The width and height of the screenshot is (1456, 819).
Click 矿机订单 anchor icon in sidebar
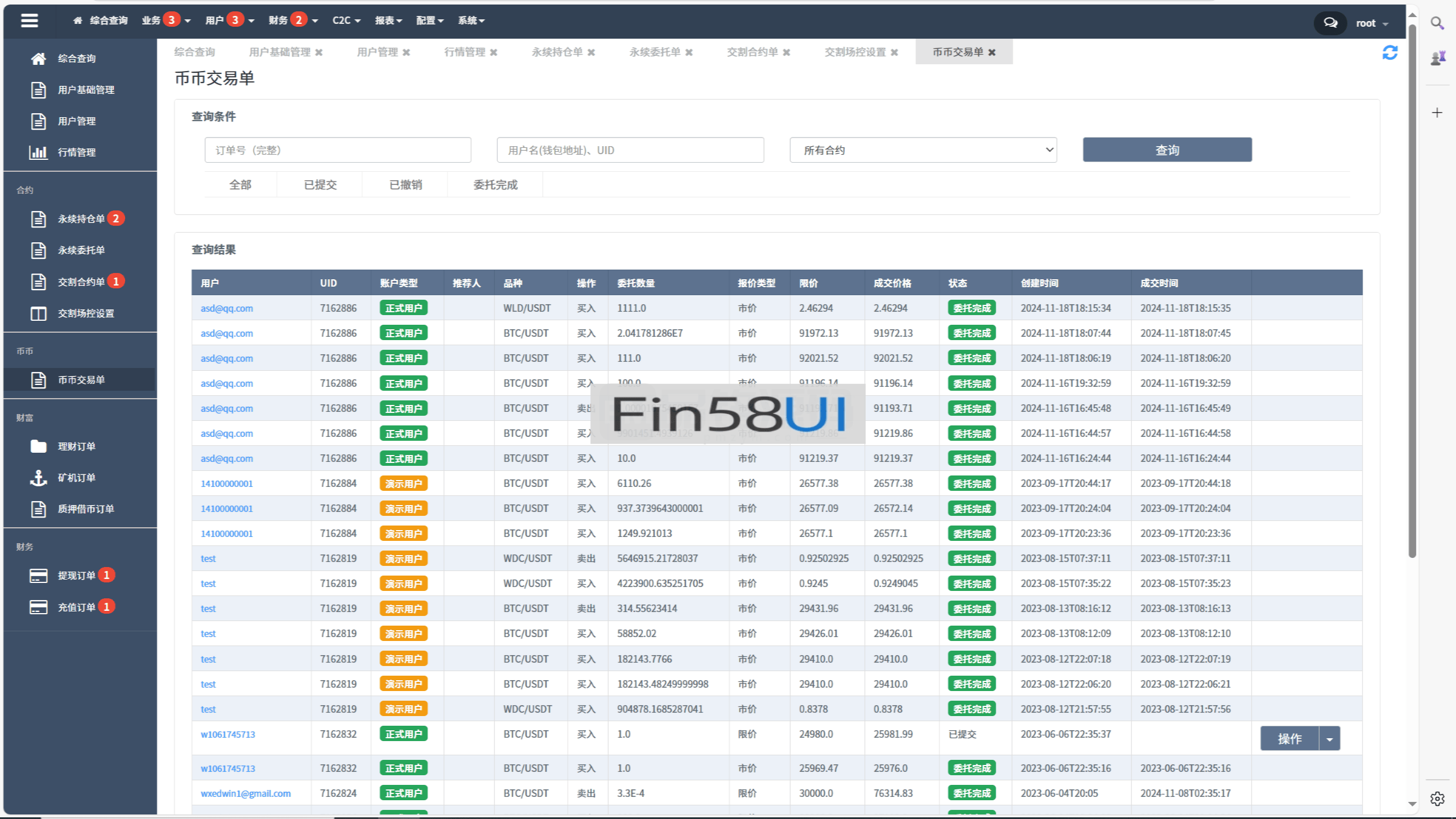(38, 478)
